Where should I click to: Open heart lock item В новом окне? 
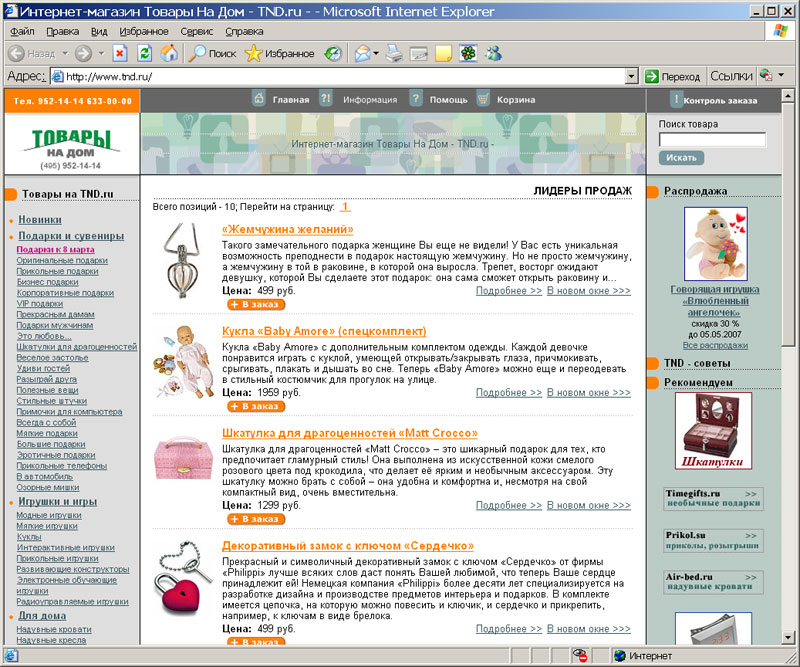pyautogui.click(x=589, y=629)
